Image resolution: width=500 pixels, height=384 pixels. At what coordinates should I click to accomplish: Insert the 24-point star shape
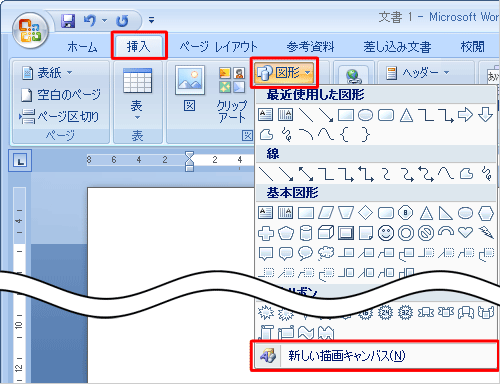(x=385, y=313)
